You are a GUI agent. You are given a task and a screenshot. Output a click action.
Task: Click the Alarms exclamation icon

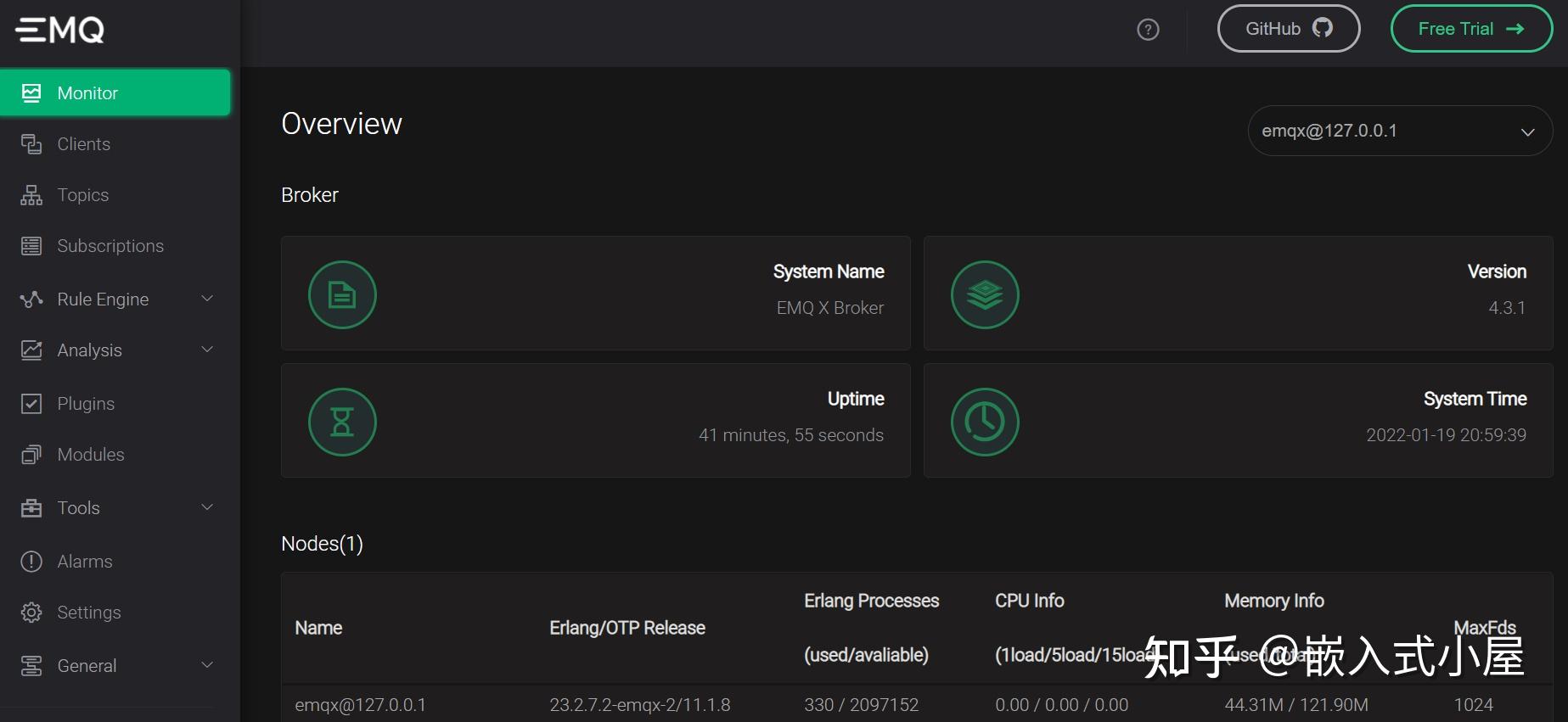[x=31, y=562]
